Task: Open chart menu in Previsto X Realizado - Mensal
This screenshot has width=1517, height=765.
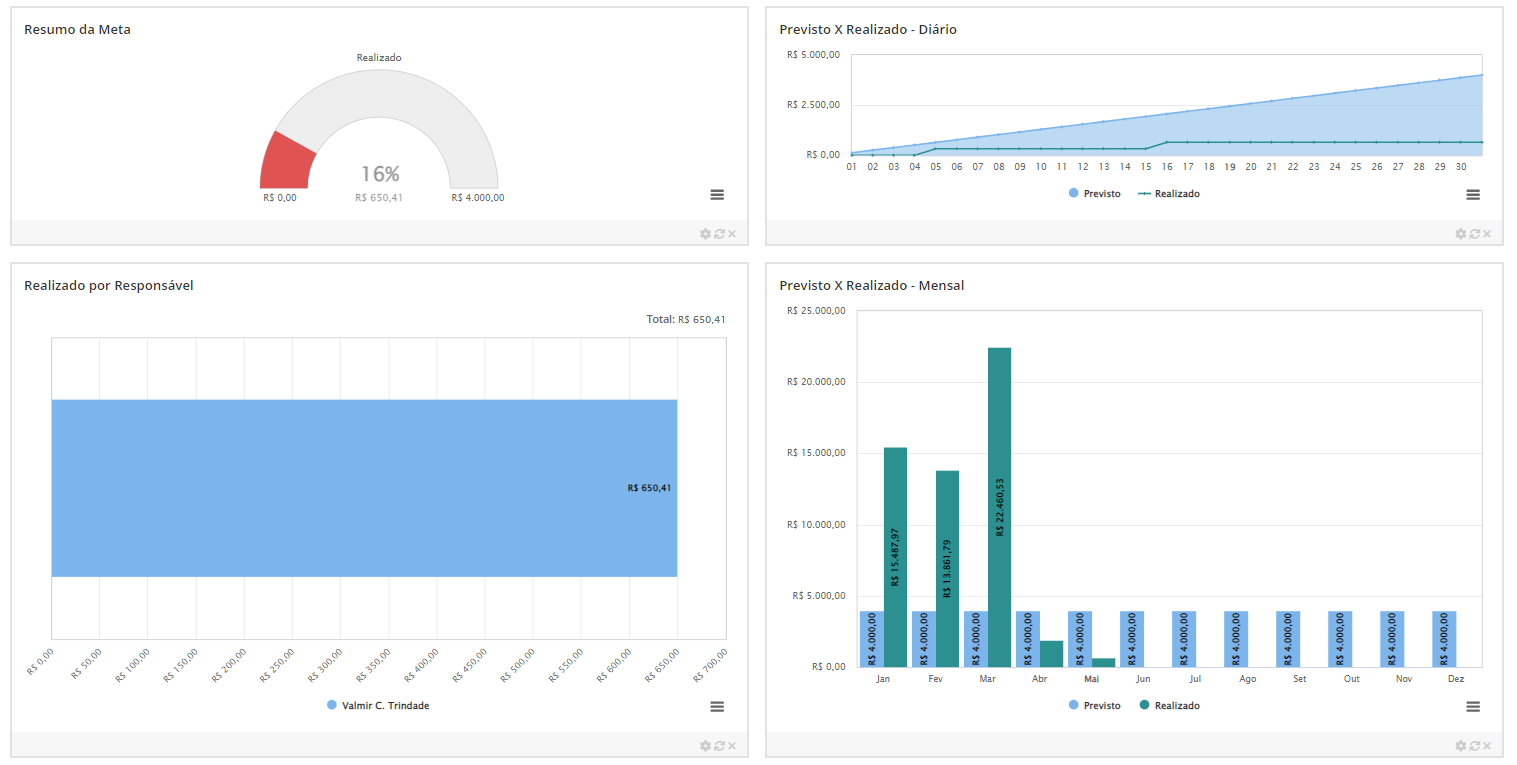Action: pos(1473,707)
